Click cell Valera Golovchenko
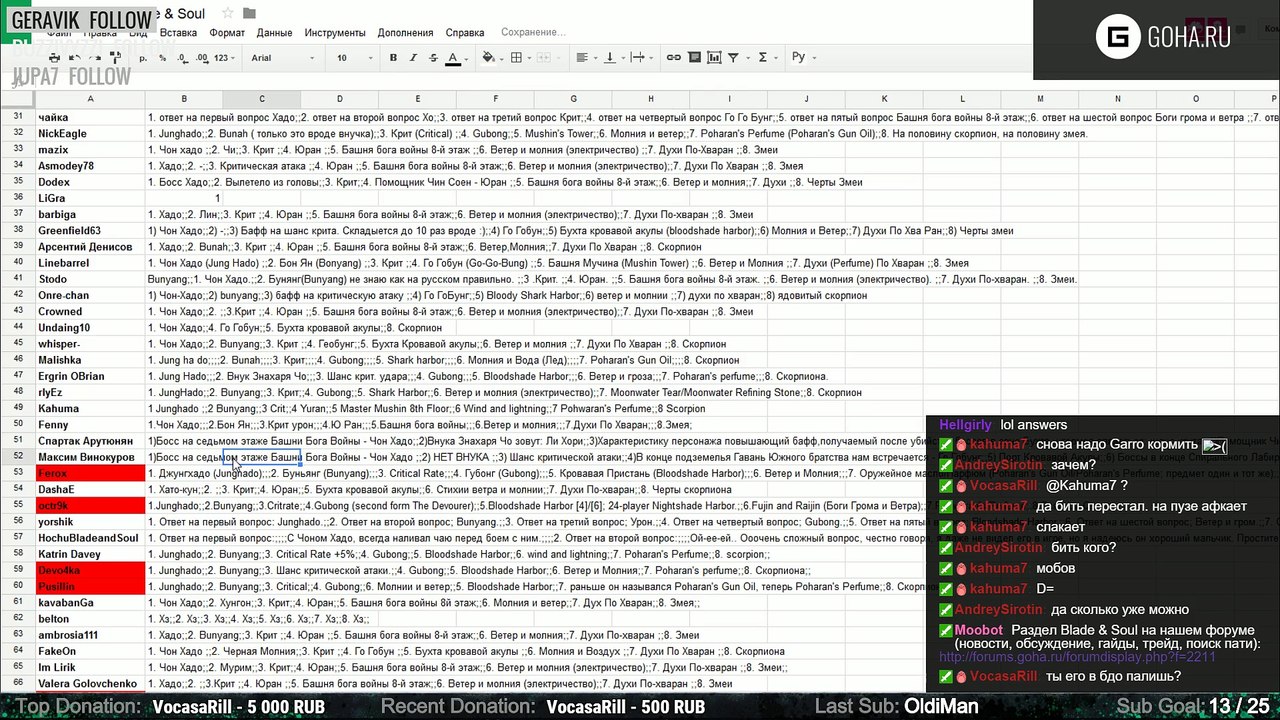The image size is (1280, 720). [90, 684]
